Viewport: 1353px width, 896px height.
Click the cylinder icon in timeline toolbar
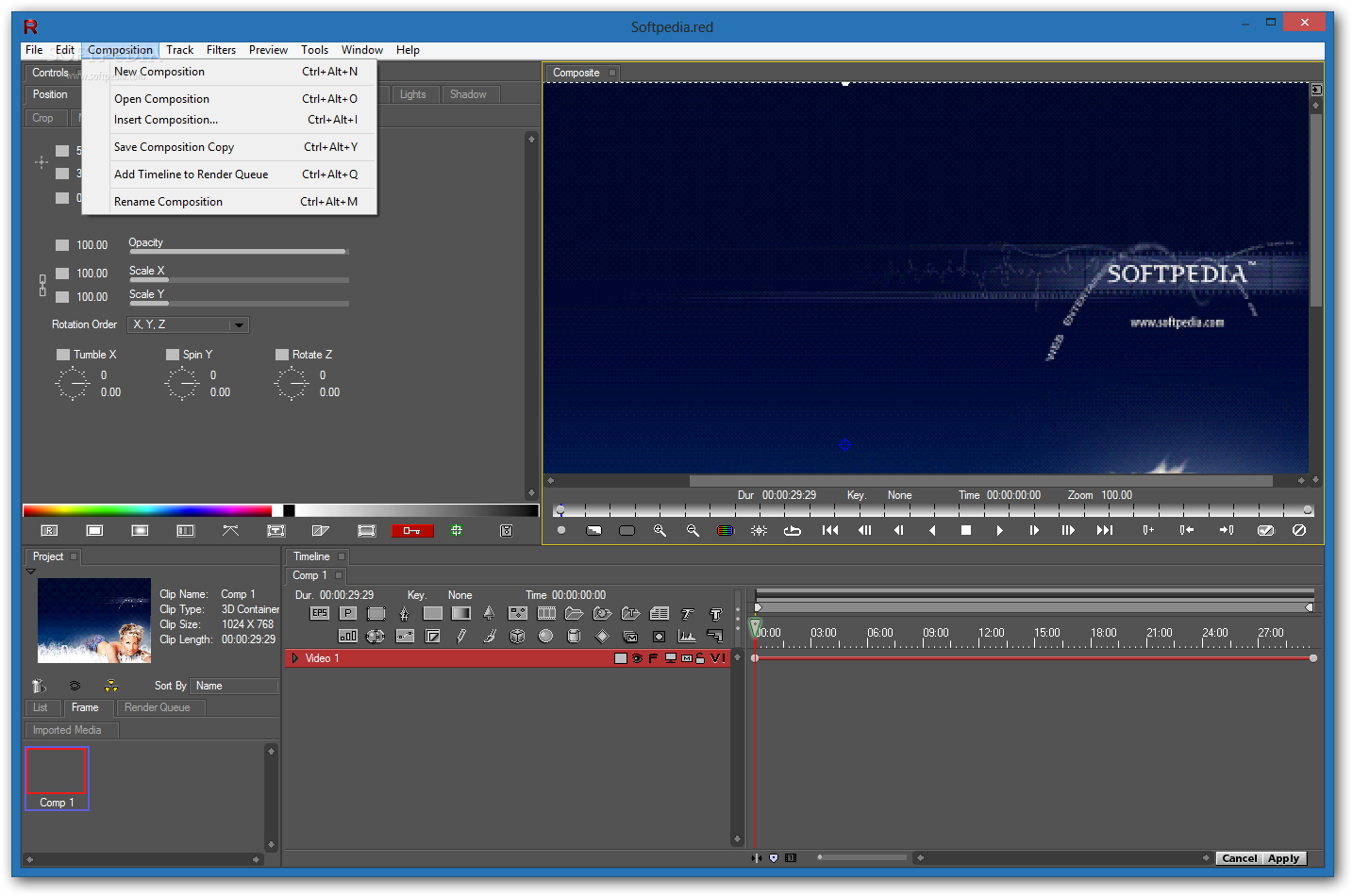(574, 637)
